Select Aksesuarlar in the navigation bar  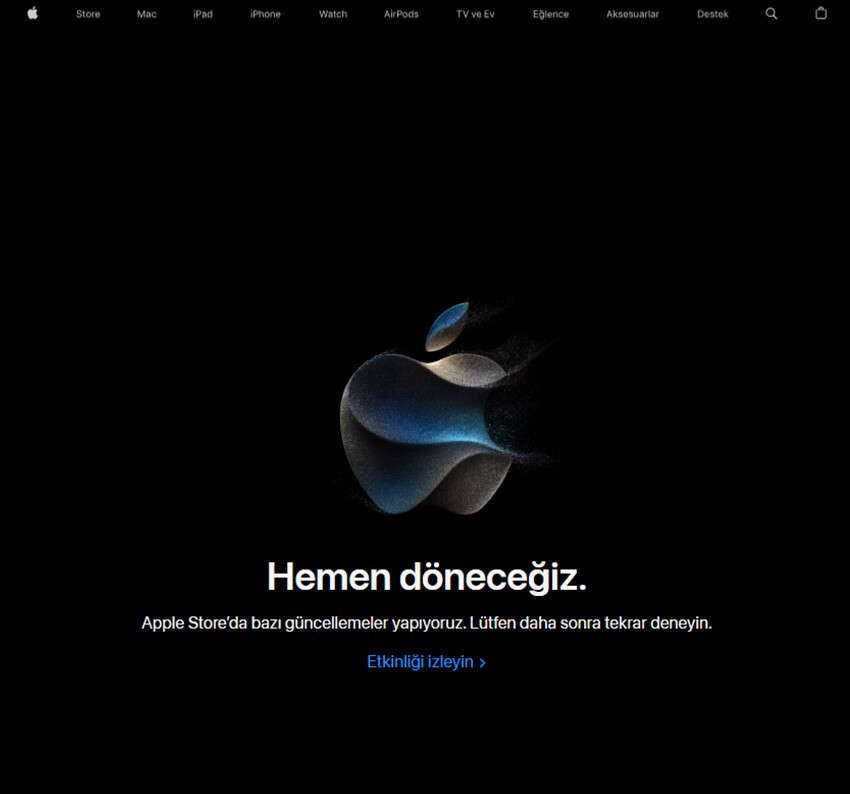pyautogui.click(x=632, y=14)
